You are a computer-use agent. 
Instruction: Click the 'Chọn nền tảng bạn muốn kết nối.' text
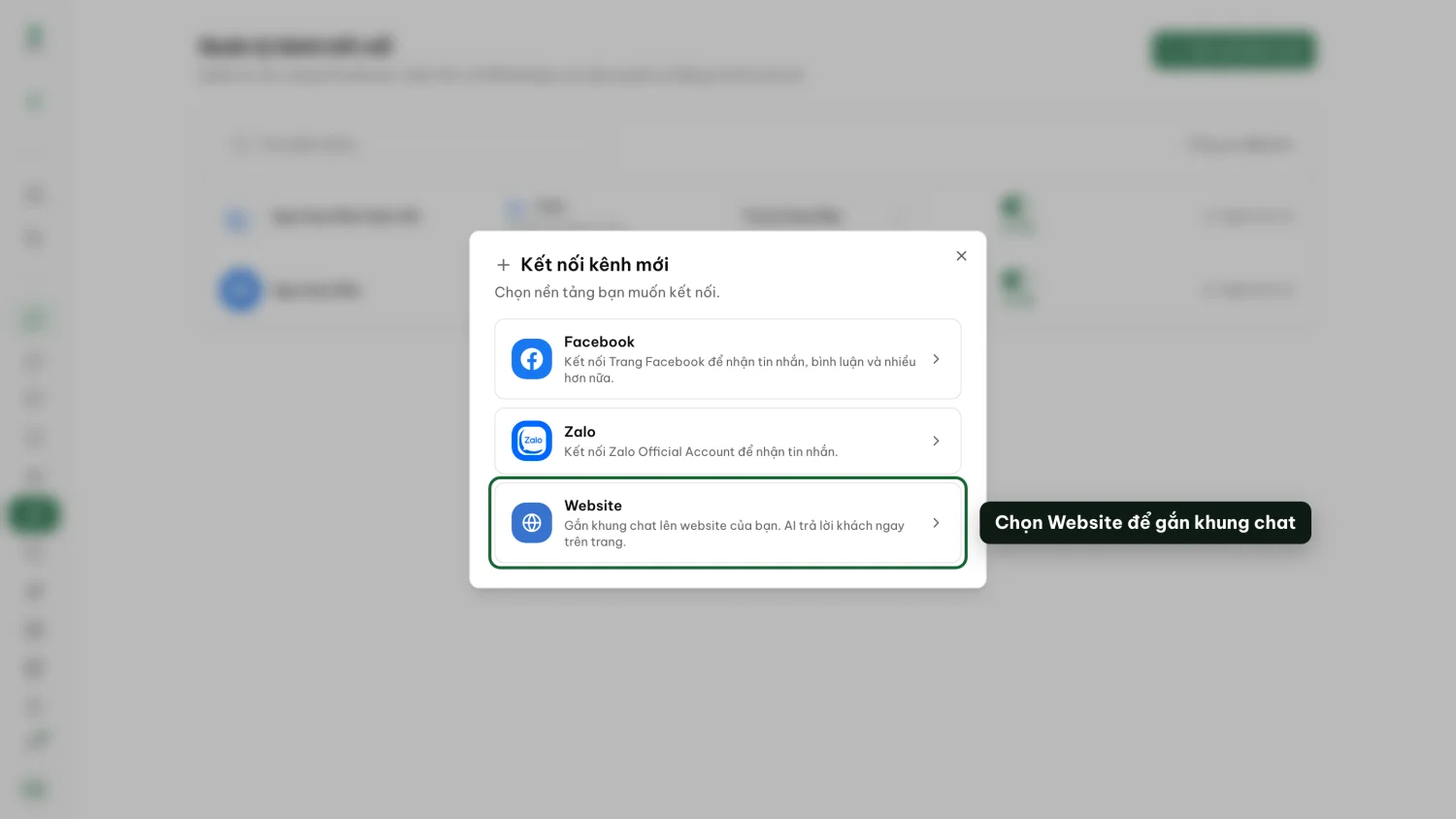[607, 292]
